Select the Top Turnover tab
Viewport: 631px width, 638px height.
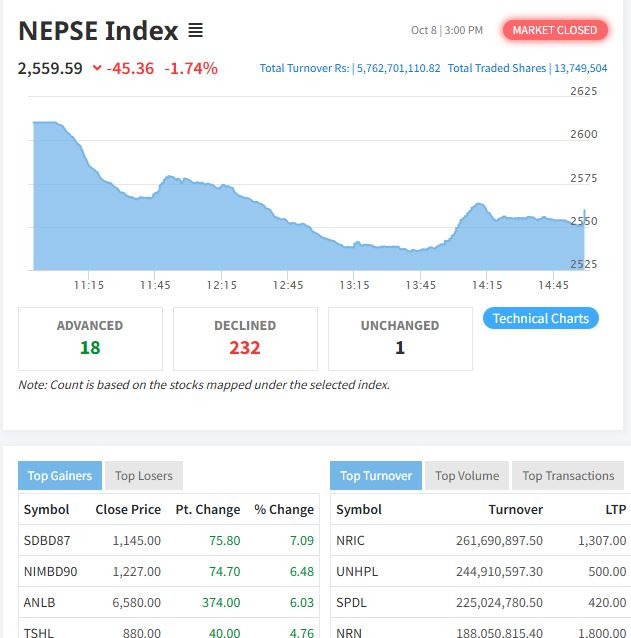pos(376,476)
